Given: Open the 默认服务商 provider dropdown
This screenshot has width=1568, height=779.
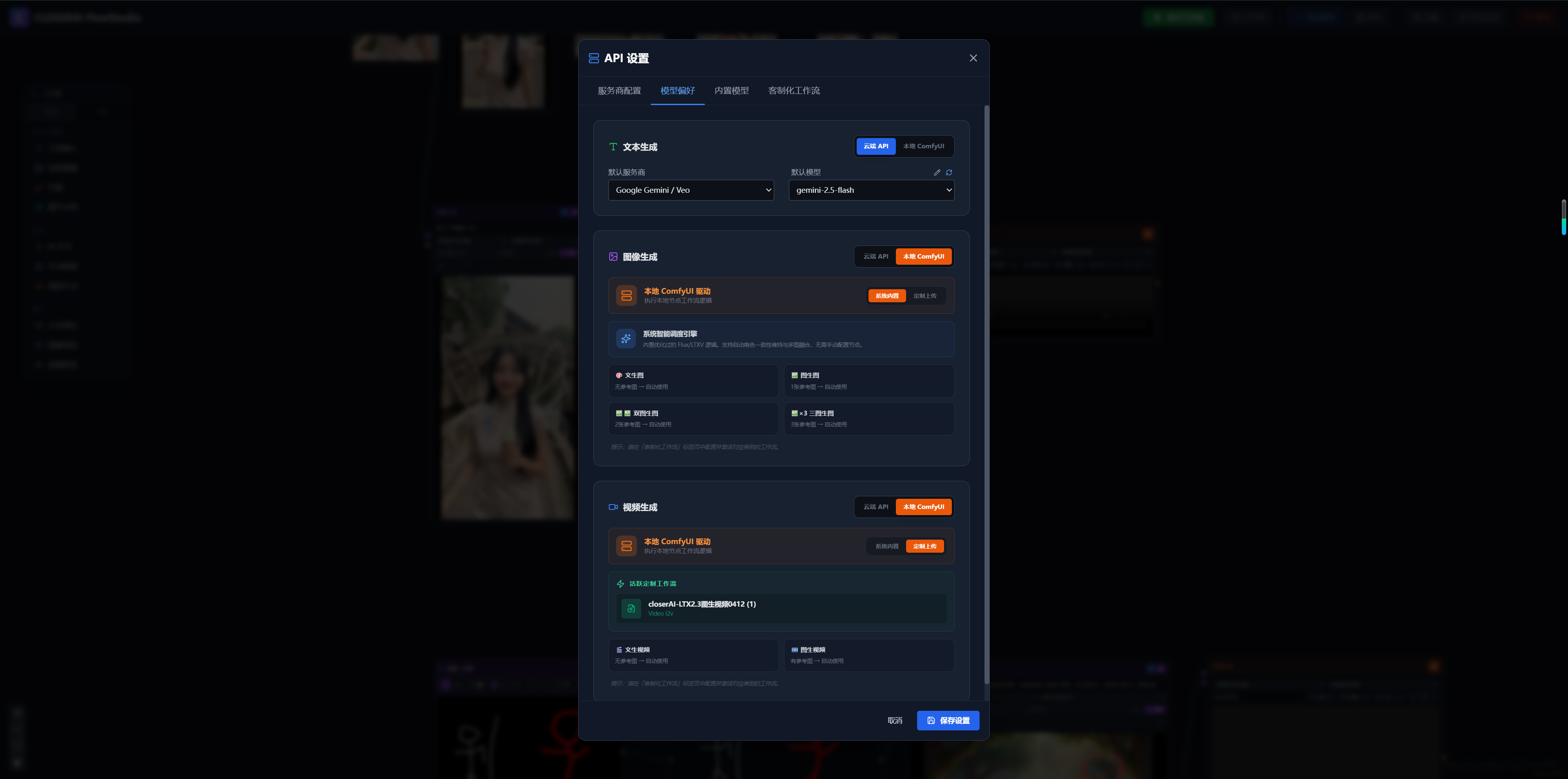Looking at the screenshot, I should pyautogui.click(x=691, y=190).
